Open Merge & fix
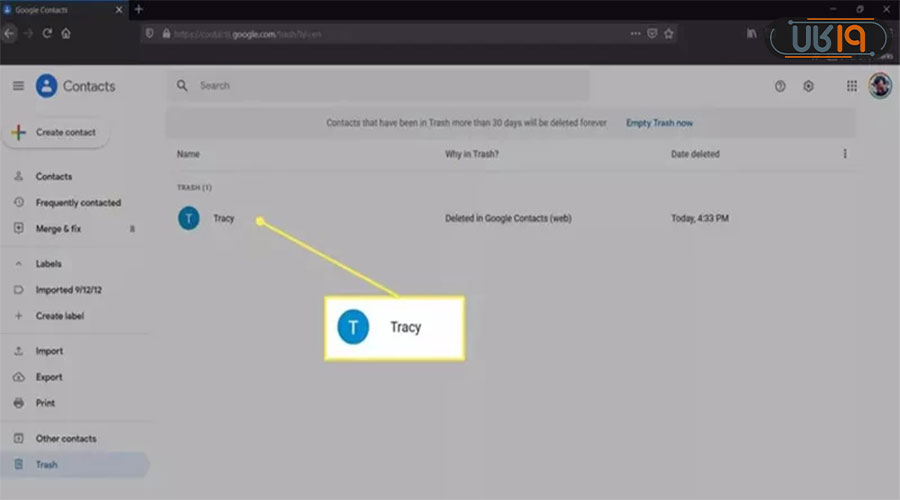Viewport: 900px width, 500px height. [x=58, y=228]
